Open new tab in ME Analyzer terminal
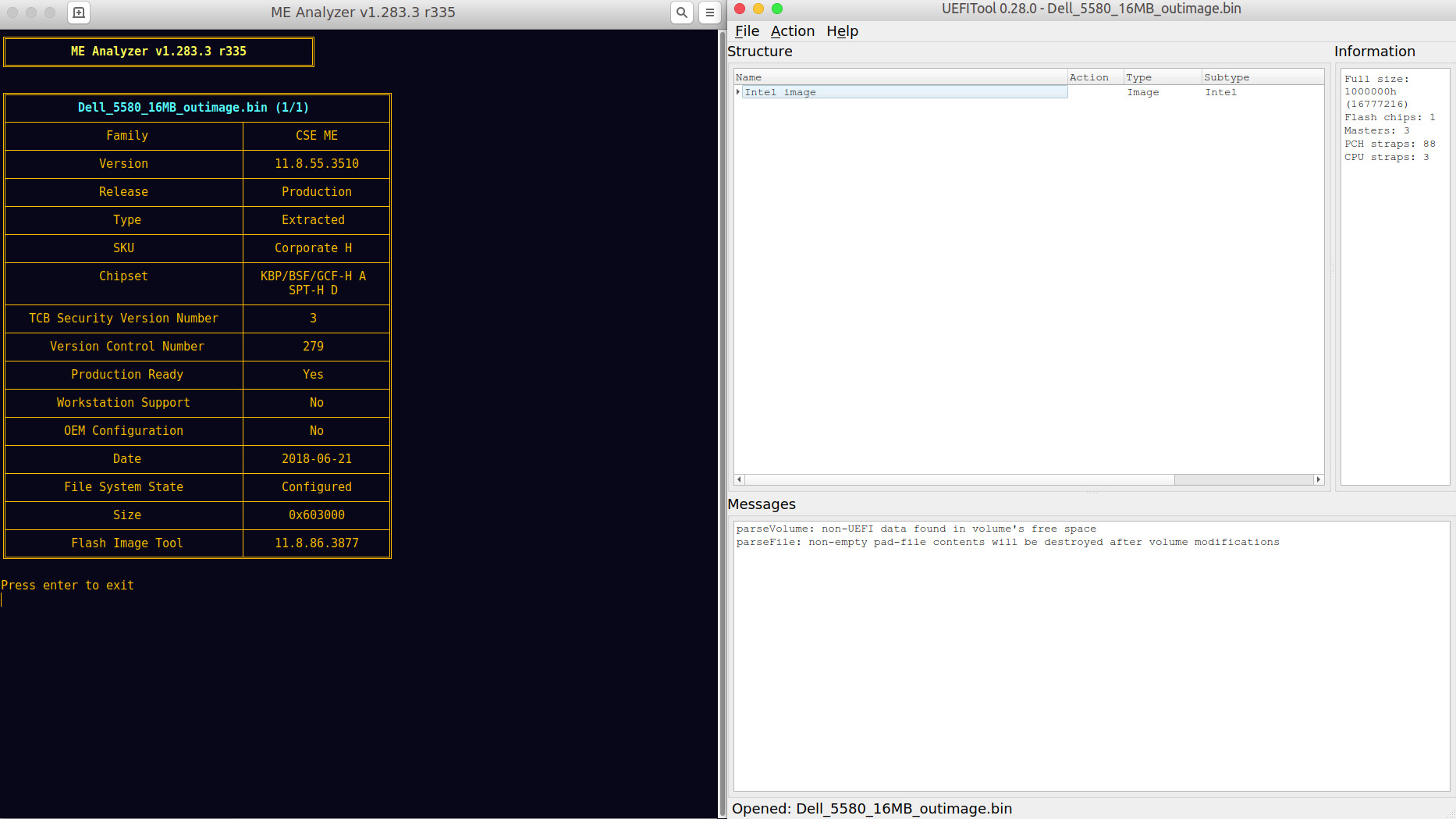1456x819 pixels. [x=79, y=12]
